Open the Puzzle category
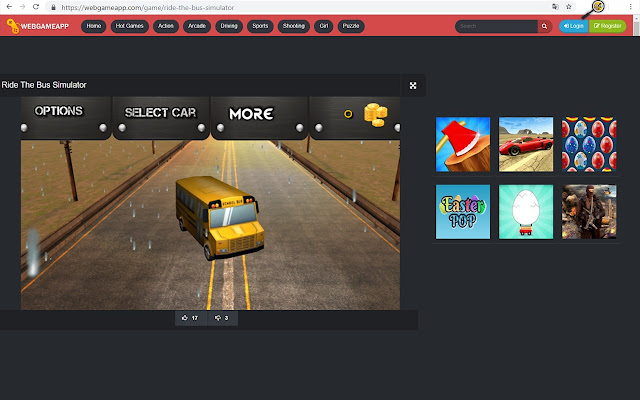This screenshot has width=640, height=400. point(351,26)
